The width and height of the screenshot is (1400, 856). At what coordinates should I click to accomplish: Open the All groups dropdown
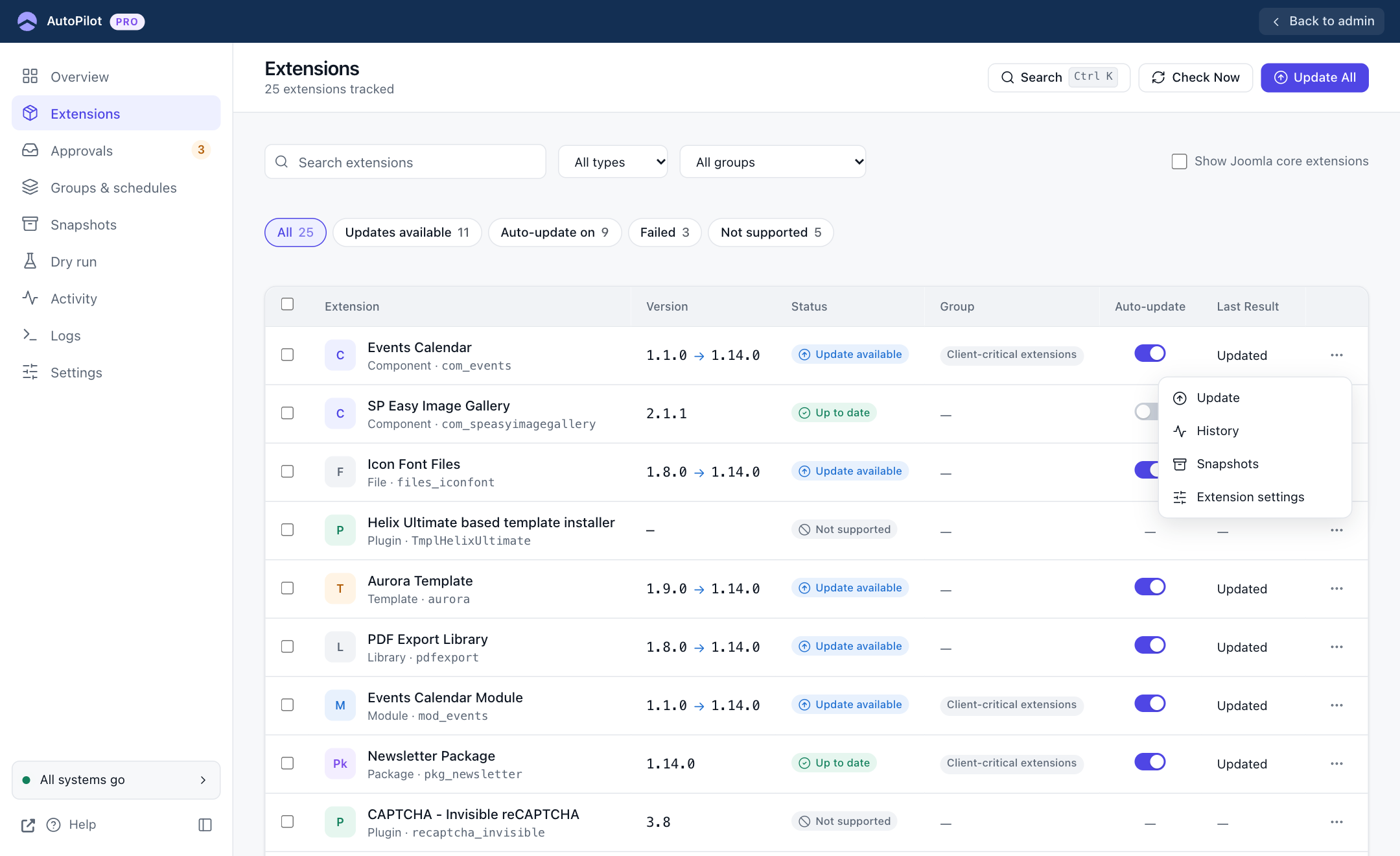point(773,162)
